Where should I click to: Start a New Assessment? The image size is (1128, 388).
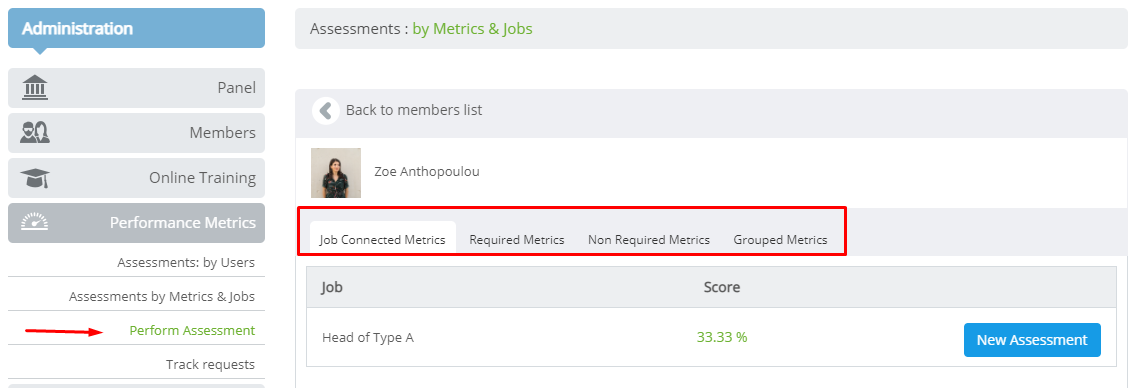click(x=1032, y=340)
